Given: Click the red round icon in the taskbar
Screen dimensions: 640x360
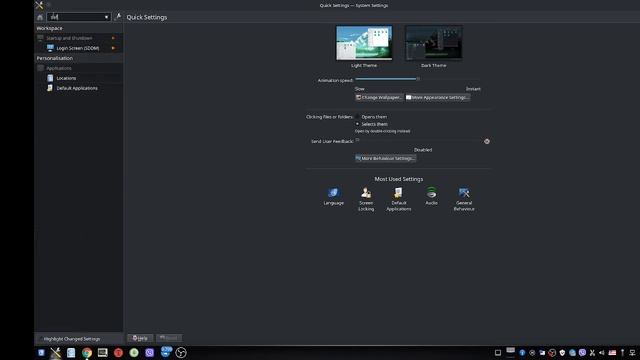Looking at the screenshot, I should (118, 353).
